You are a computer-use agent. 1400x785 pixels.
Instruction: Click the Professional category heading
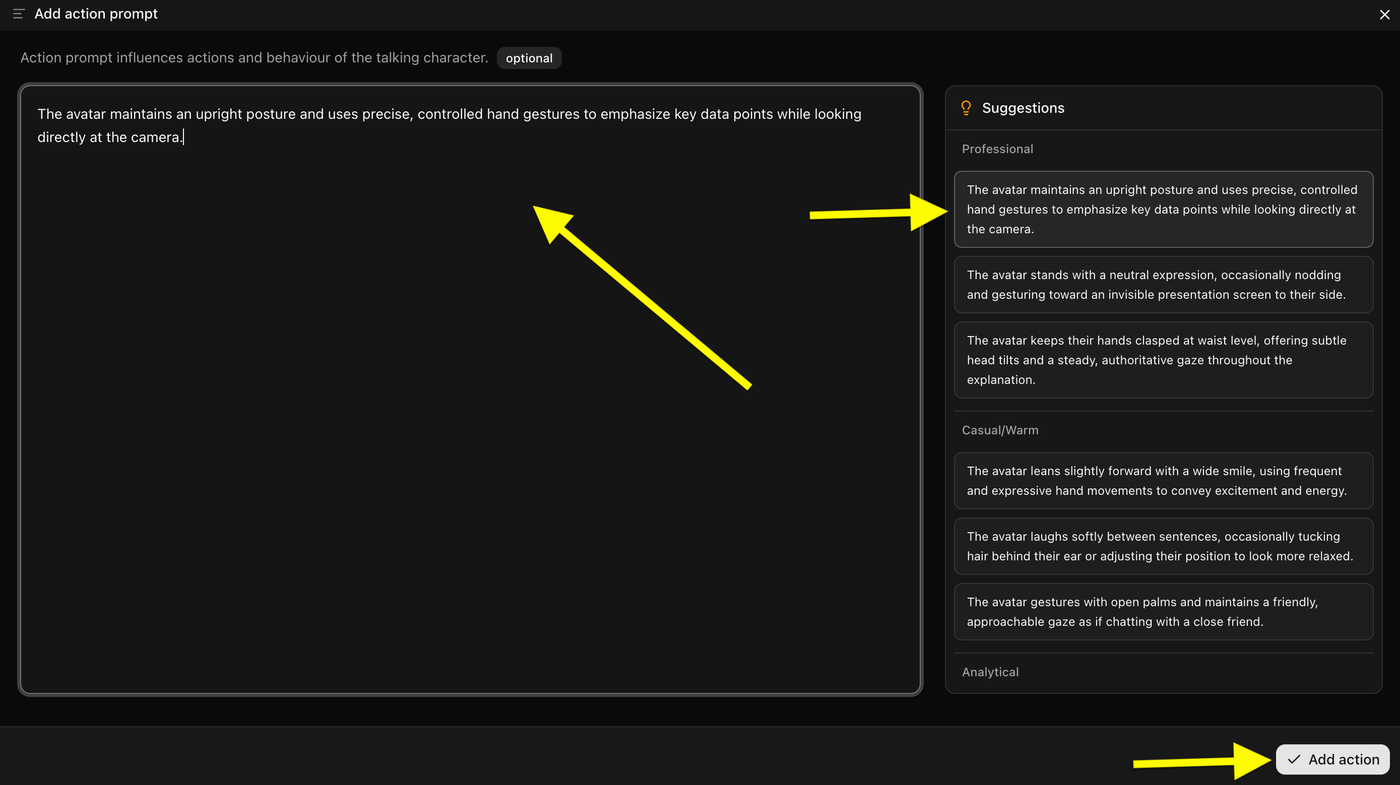coord(997,149)
